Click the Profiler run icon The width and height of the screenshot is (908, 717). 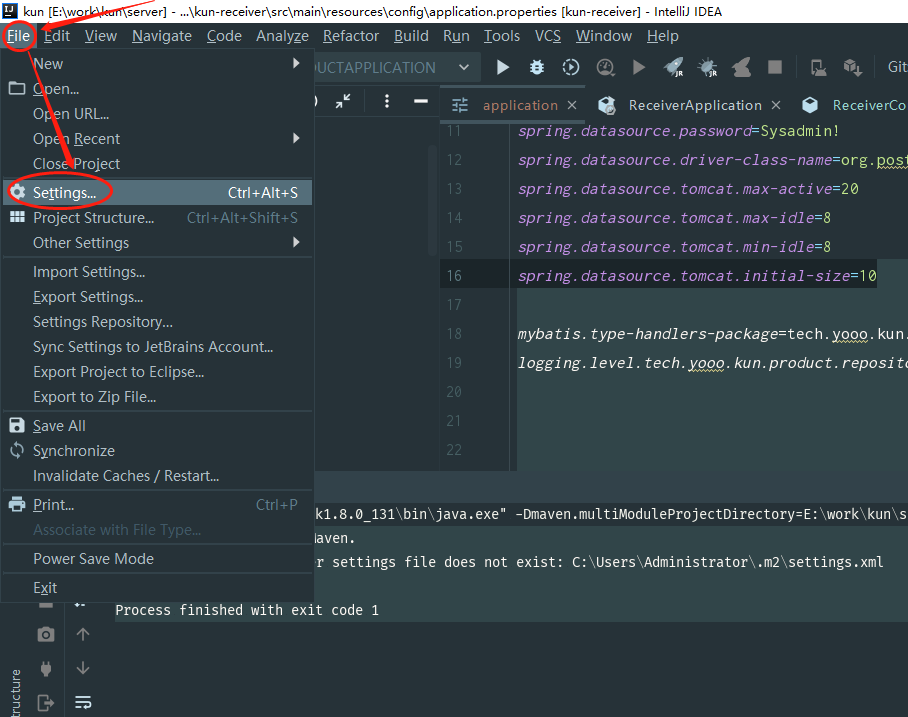605,68
